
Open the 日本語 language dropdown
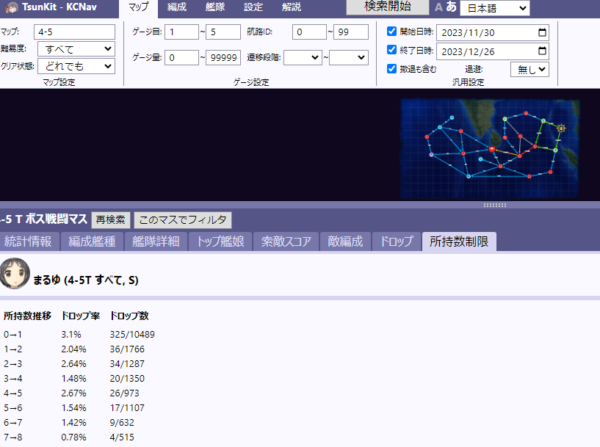[x=494, y=8]
